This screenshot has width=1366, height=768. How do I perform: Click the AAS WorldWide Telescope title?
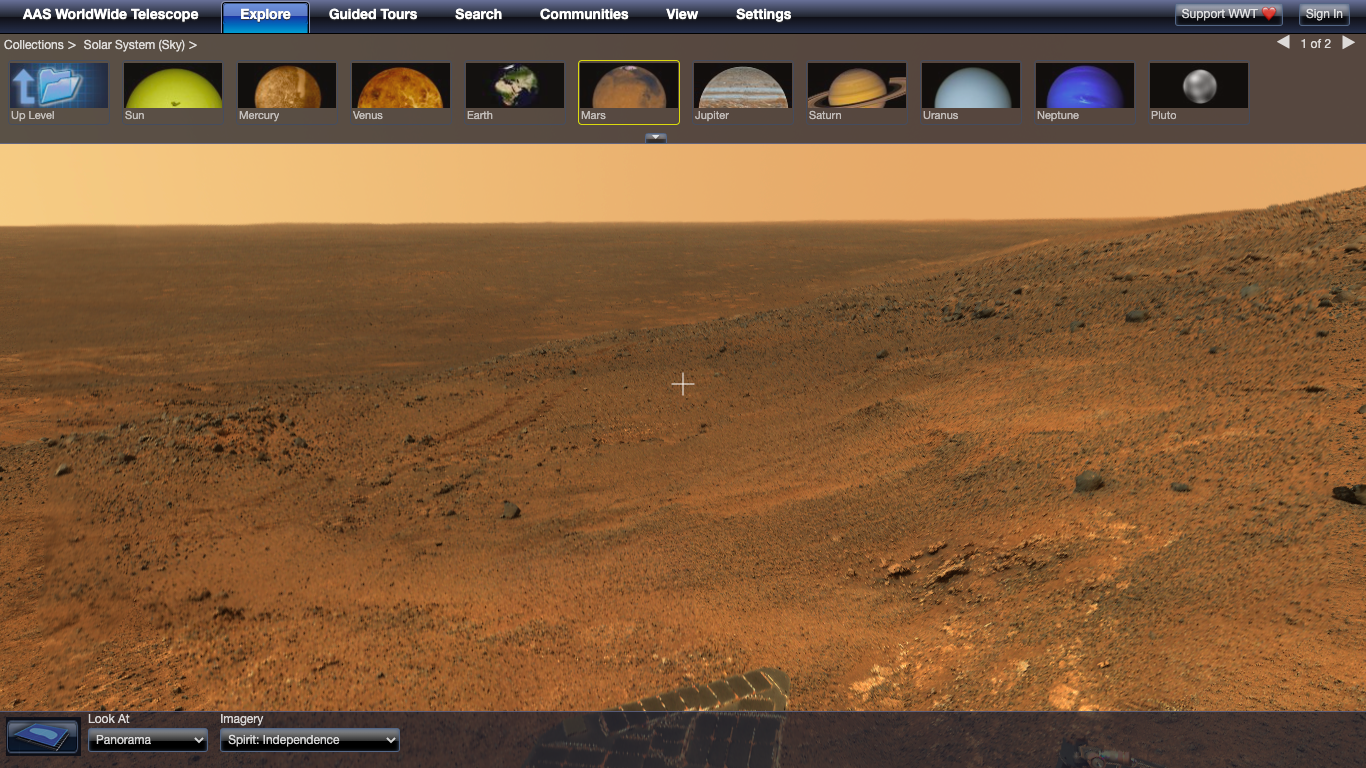coord(111,15)
